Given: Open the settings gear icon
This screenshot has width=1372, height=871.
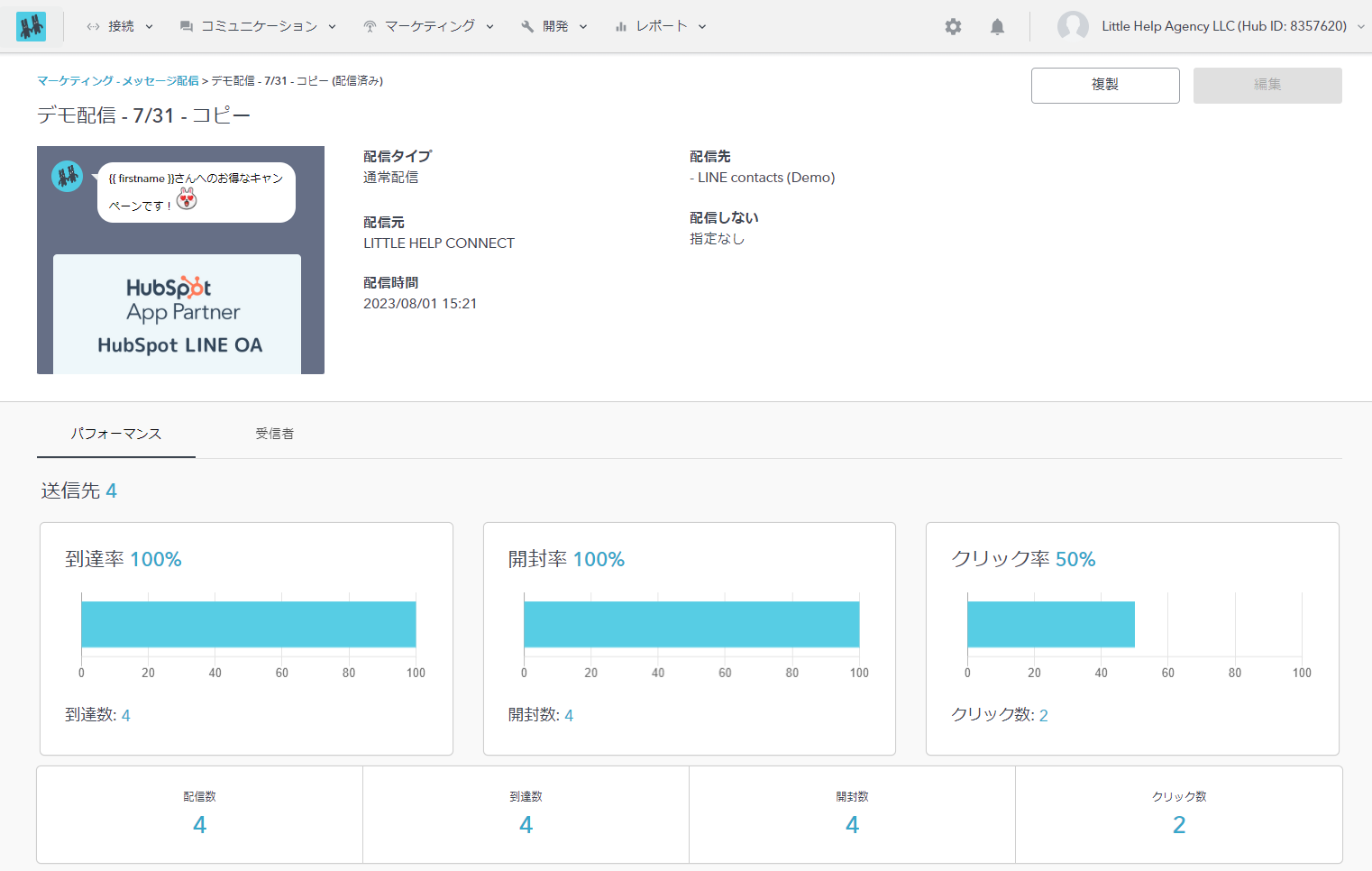Looking at the screenshot, I should point(953,27).
